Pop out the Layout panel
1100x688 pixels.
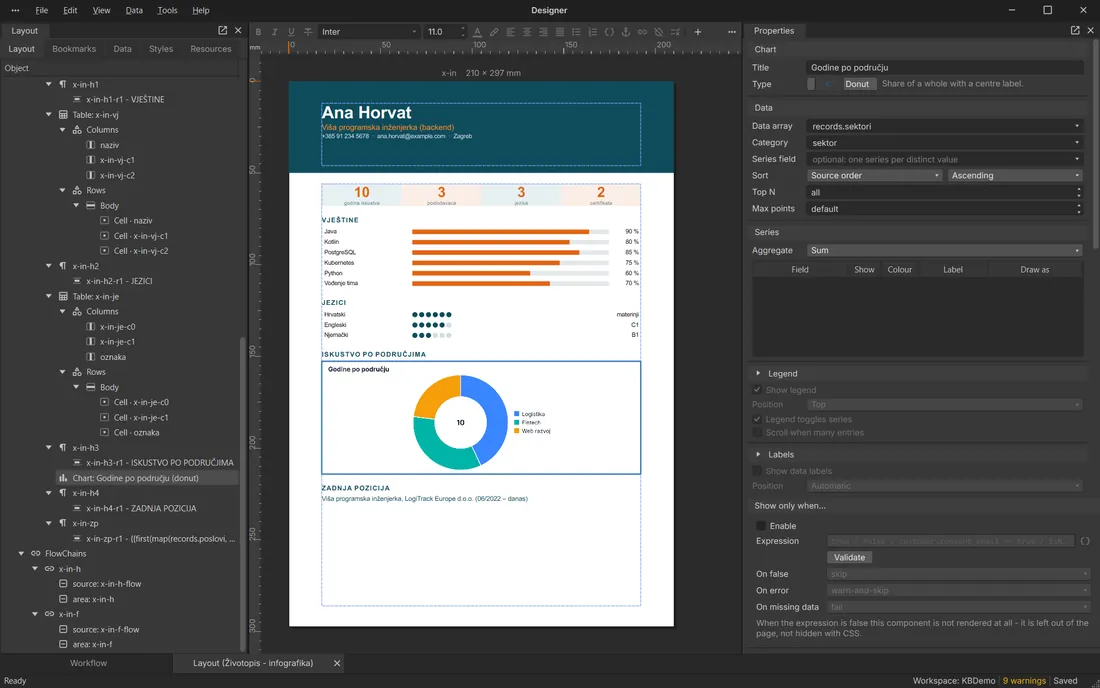coord(222,30)
